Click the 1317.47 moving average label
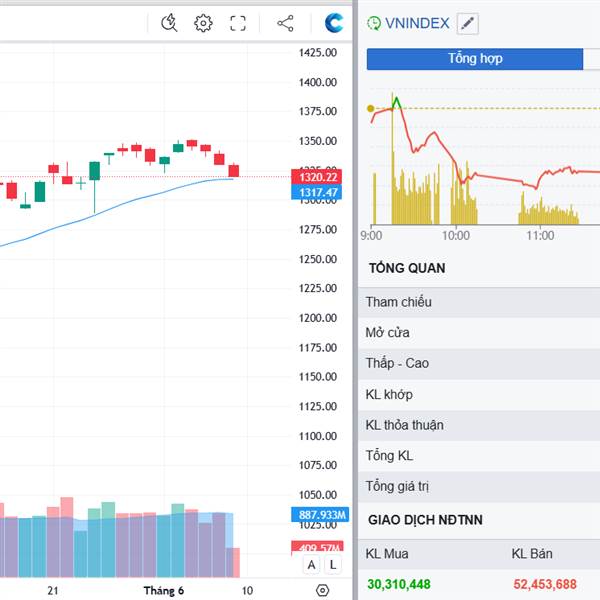The height and width of the screenshot is (600, 600). [x=316, y=192]
